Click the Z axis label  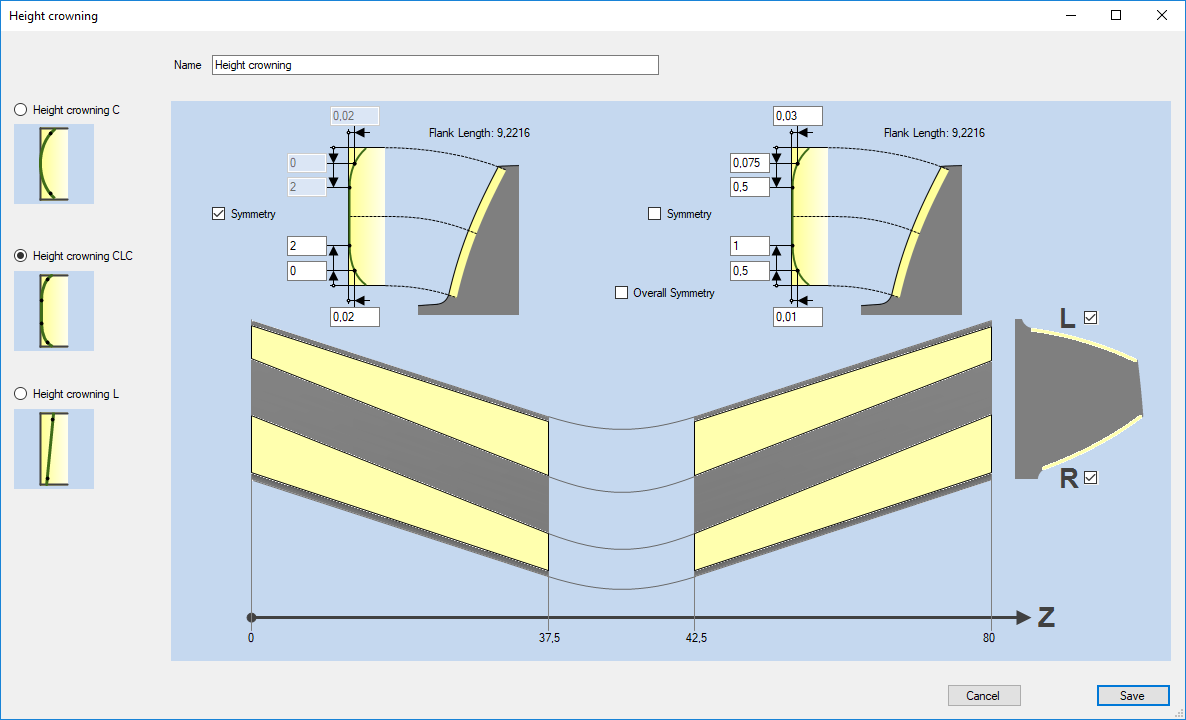tap(1046, 617)
